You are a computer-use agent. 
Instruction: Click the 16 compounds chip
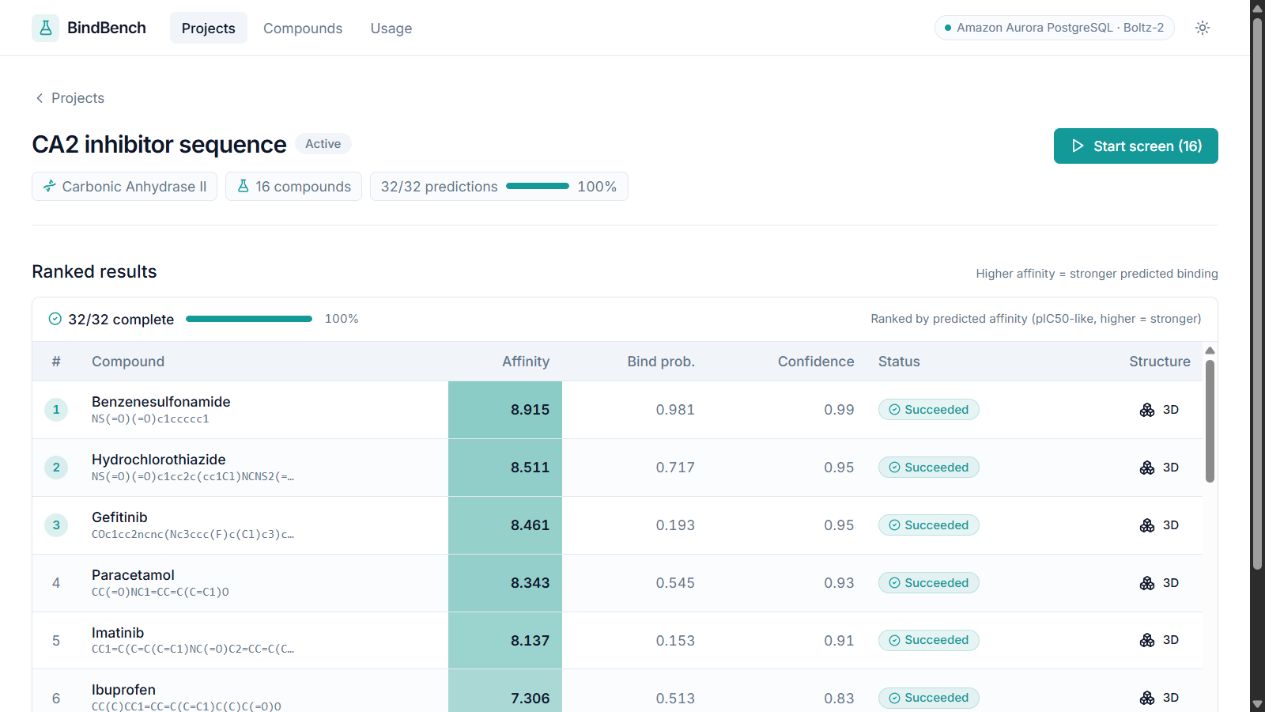[x=293, y=186]
